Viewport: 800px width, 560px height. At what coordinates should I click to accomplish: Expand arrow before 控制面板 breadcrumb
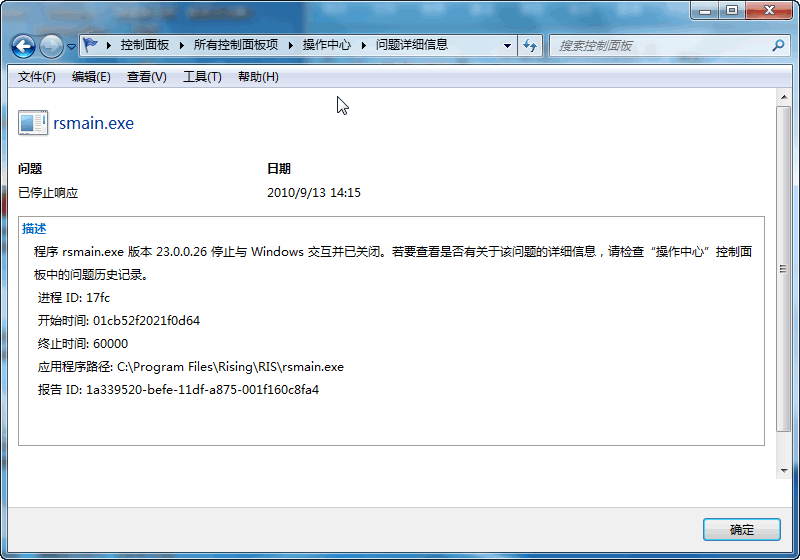pos(109,45)
